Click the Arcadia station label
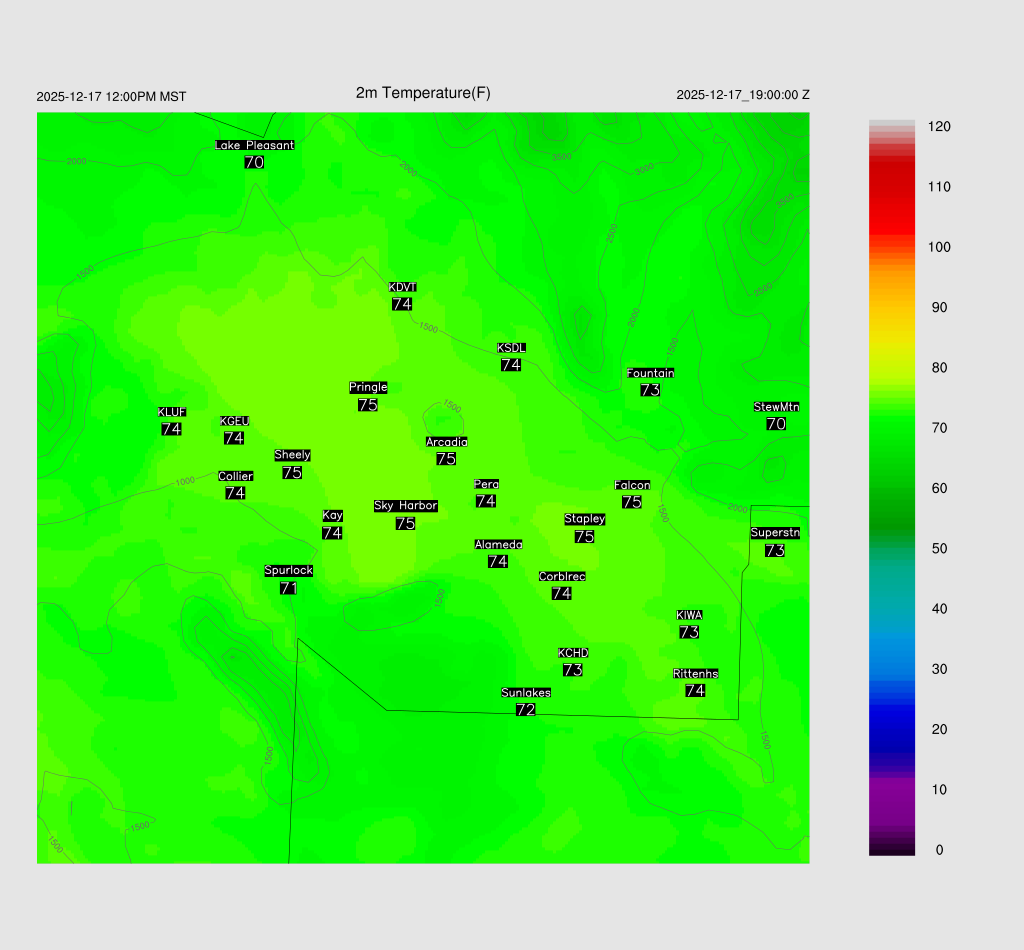This screenshot has width=1024, height=950. tap(446, 442)
